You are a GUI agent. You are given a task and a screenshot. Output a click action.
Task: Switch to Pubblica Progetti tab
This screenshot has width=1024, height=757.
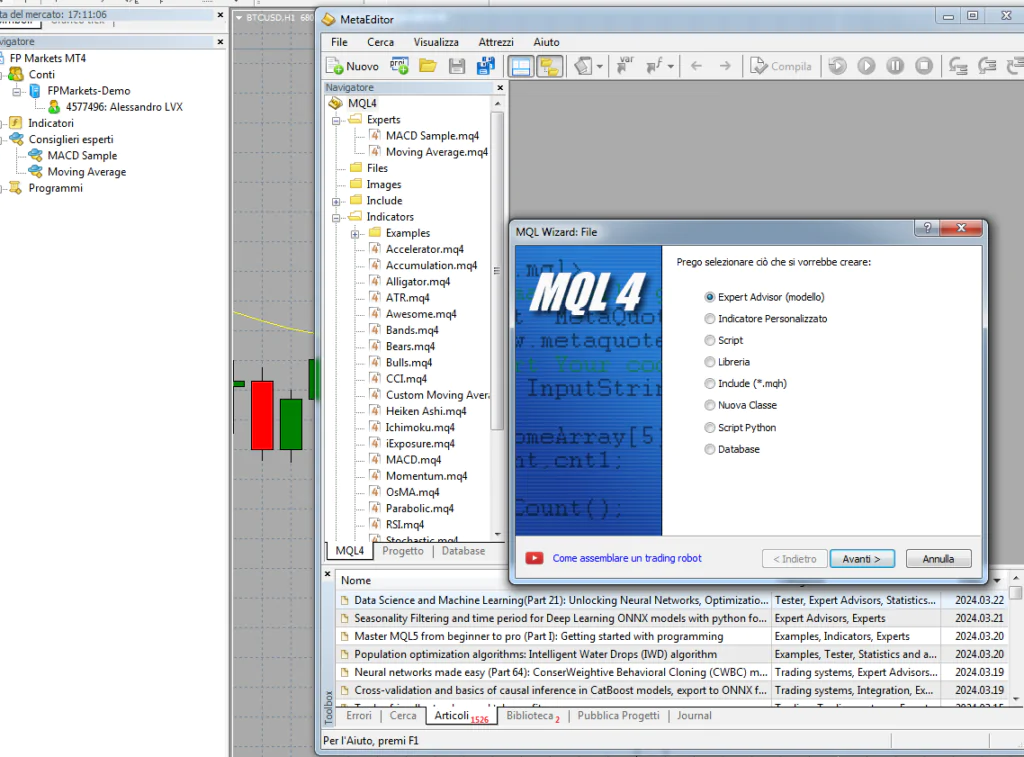618,716
